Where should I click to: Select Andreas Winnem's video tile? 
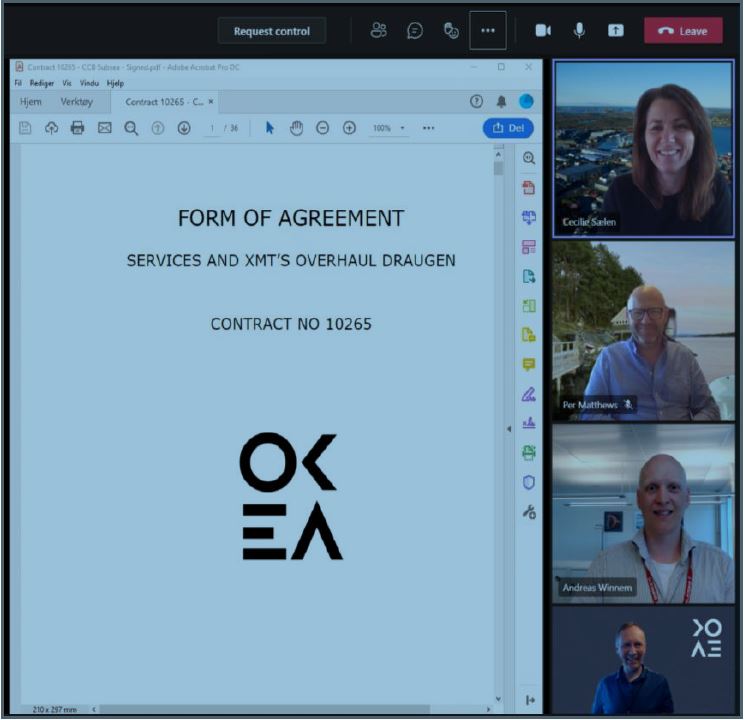tap(643, 514)
